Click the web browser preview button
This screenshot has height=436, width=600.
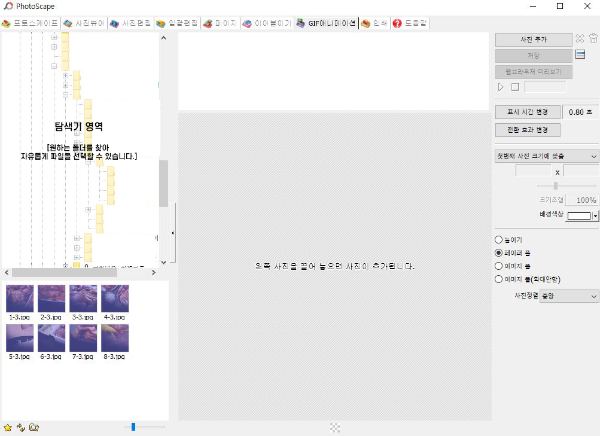[533, 72]
